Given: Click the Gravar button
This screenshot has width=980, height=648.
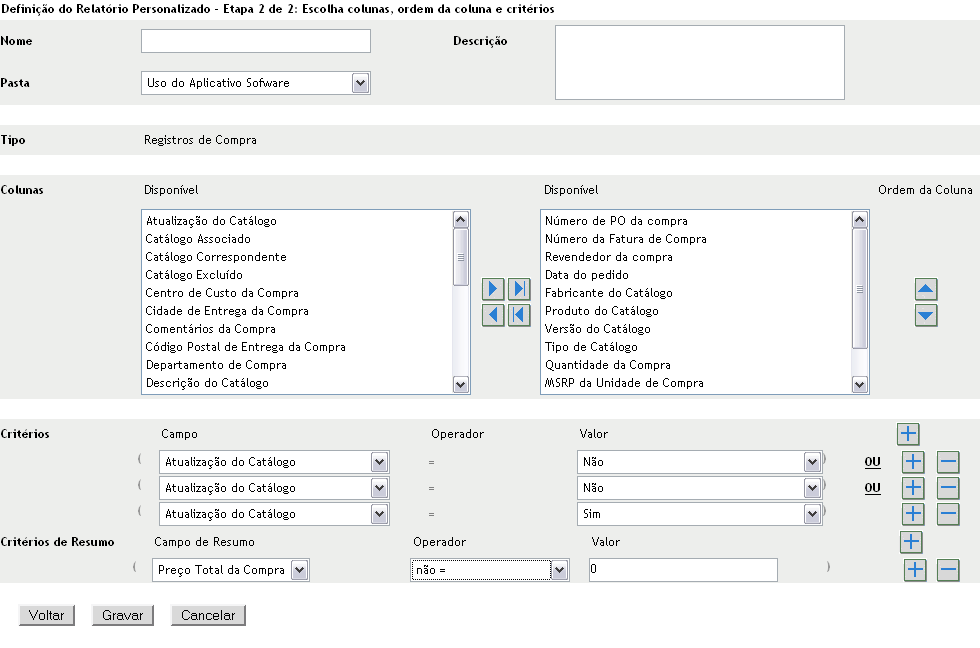Looking at the screenshot, I should (x=122, y=616).
